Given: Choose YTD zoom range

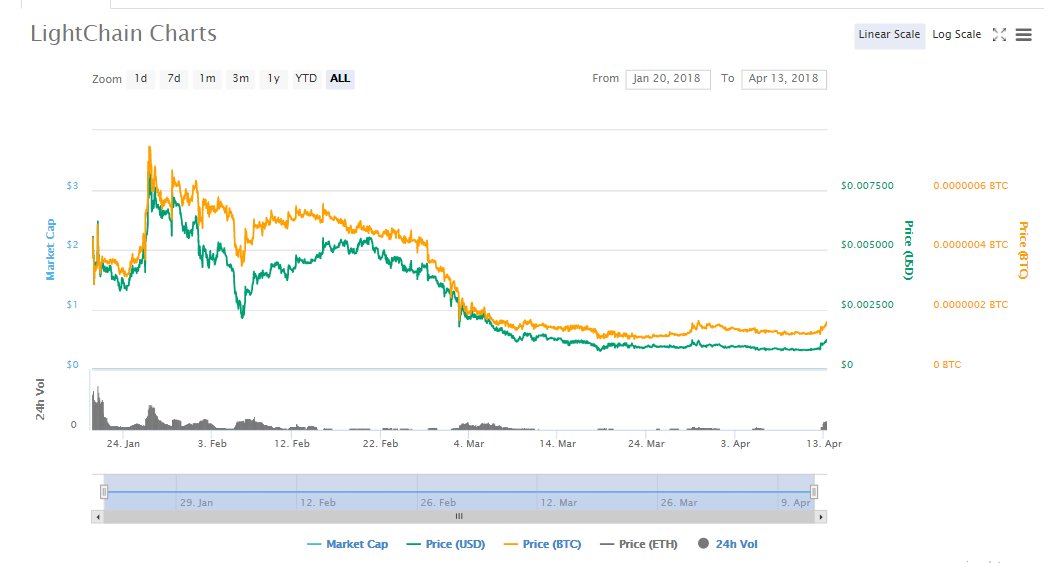Looking at the screenshot, I should [x=306, y=78].
